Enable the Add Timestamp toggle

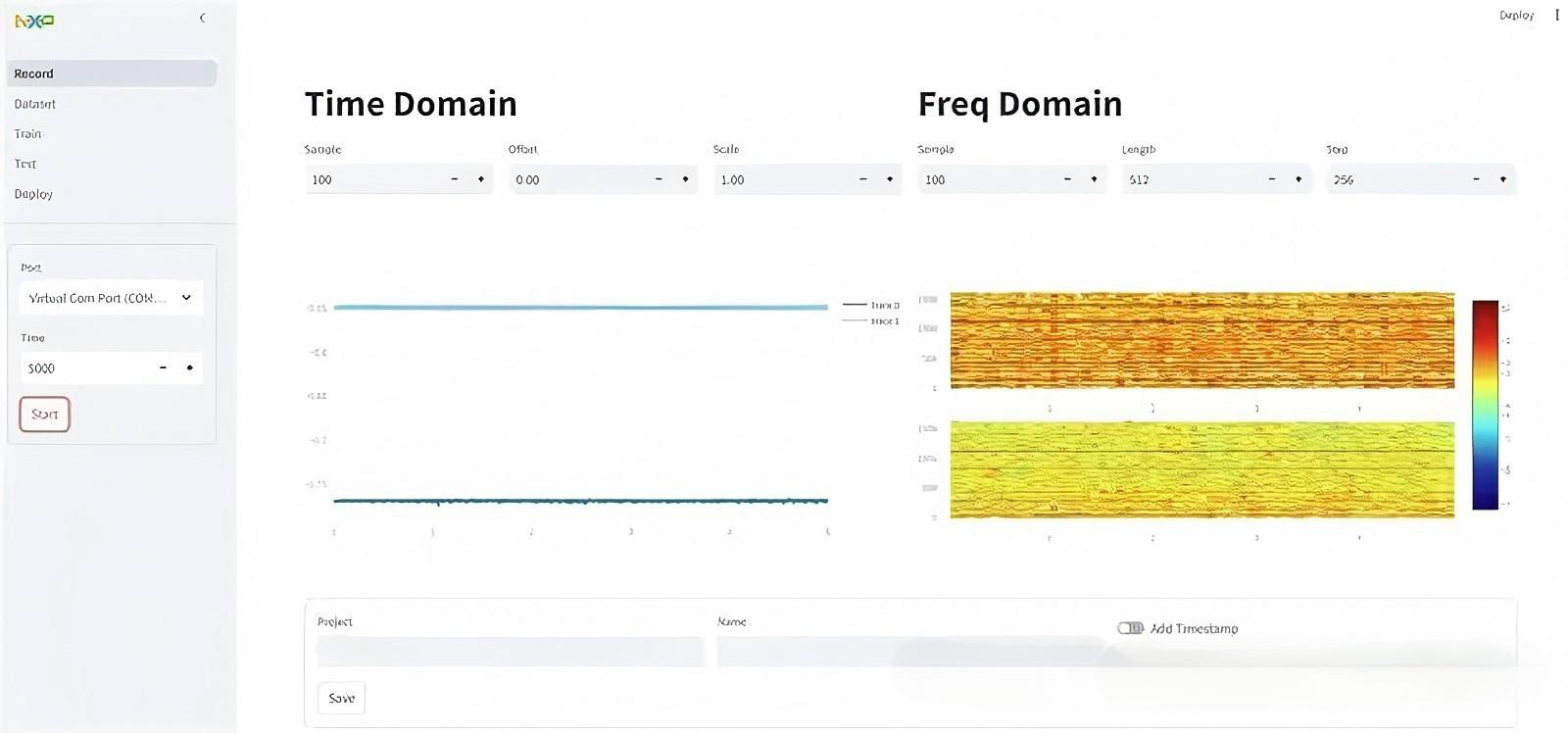pyautogui.click(x=1130, y=628)
